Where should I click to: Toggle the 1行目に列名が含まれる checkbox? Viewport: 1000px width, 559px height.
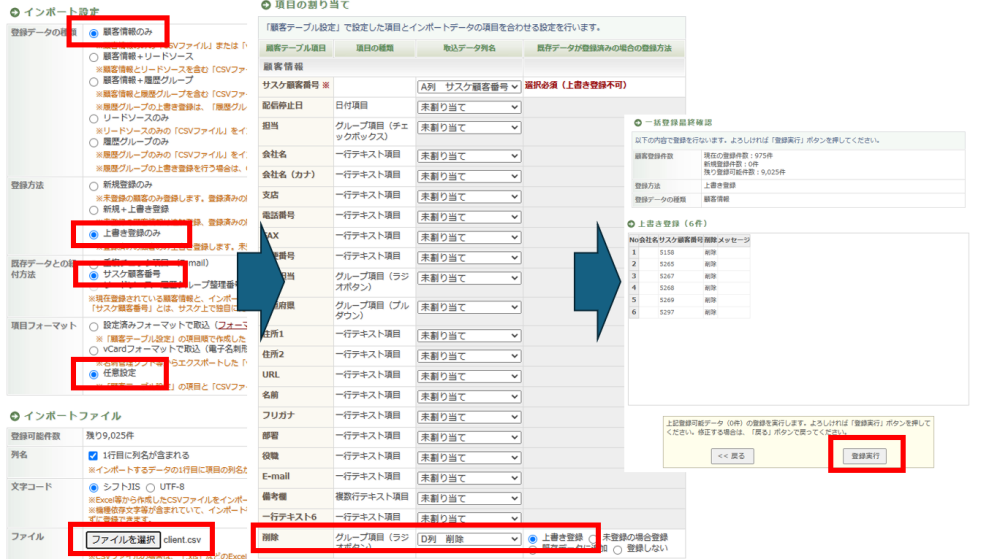(93, 455)
